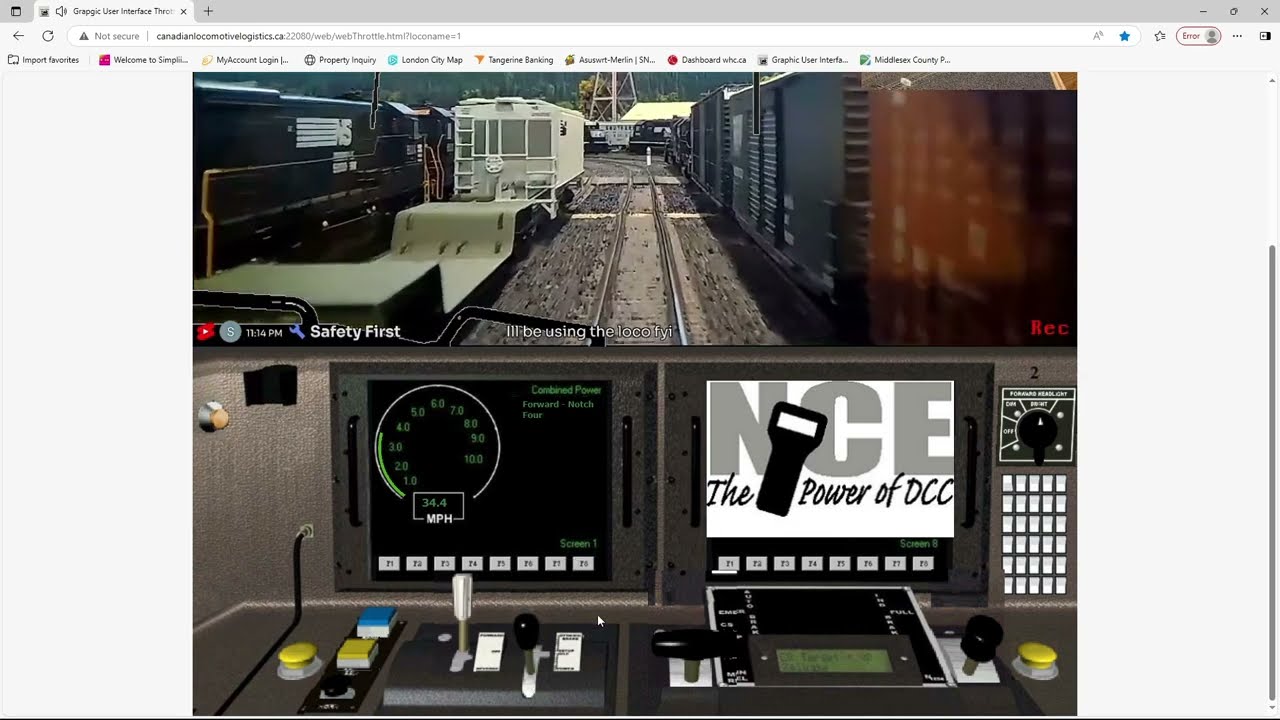Screen dimensions: 1280x720
Task: Open the Property Inquiry bookmark
Action: pyautogui.click(x=340, y=60)
